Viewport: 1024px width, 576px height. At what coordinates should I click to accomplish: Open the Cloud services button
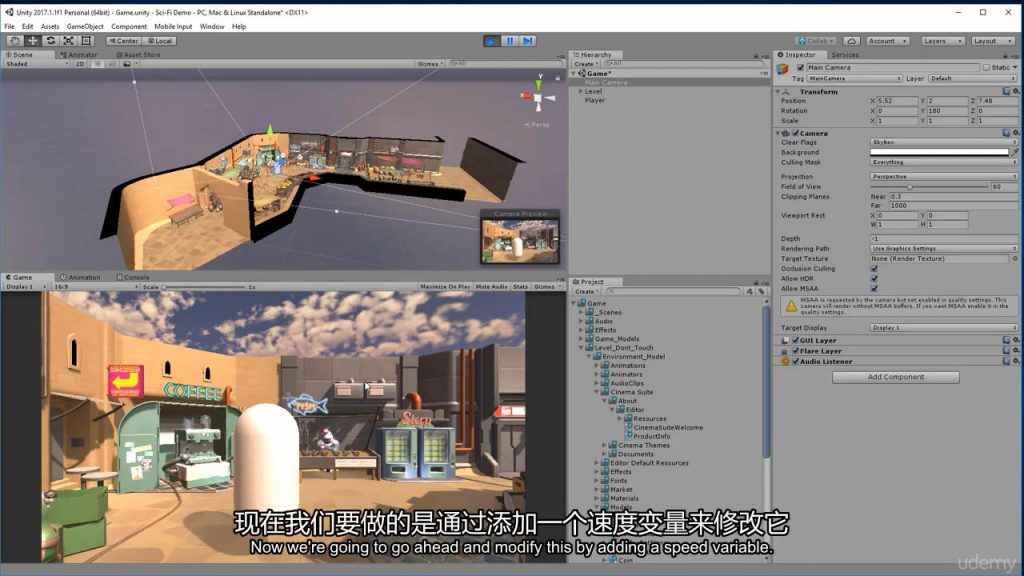click(852, 40)
